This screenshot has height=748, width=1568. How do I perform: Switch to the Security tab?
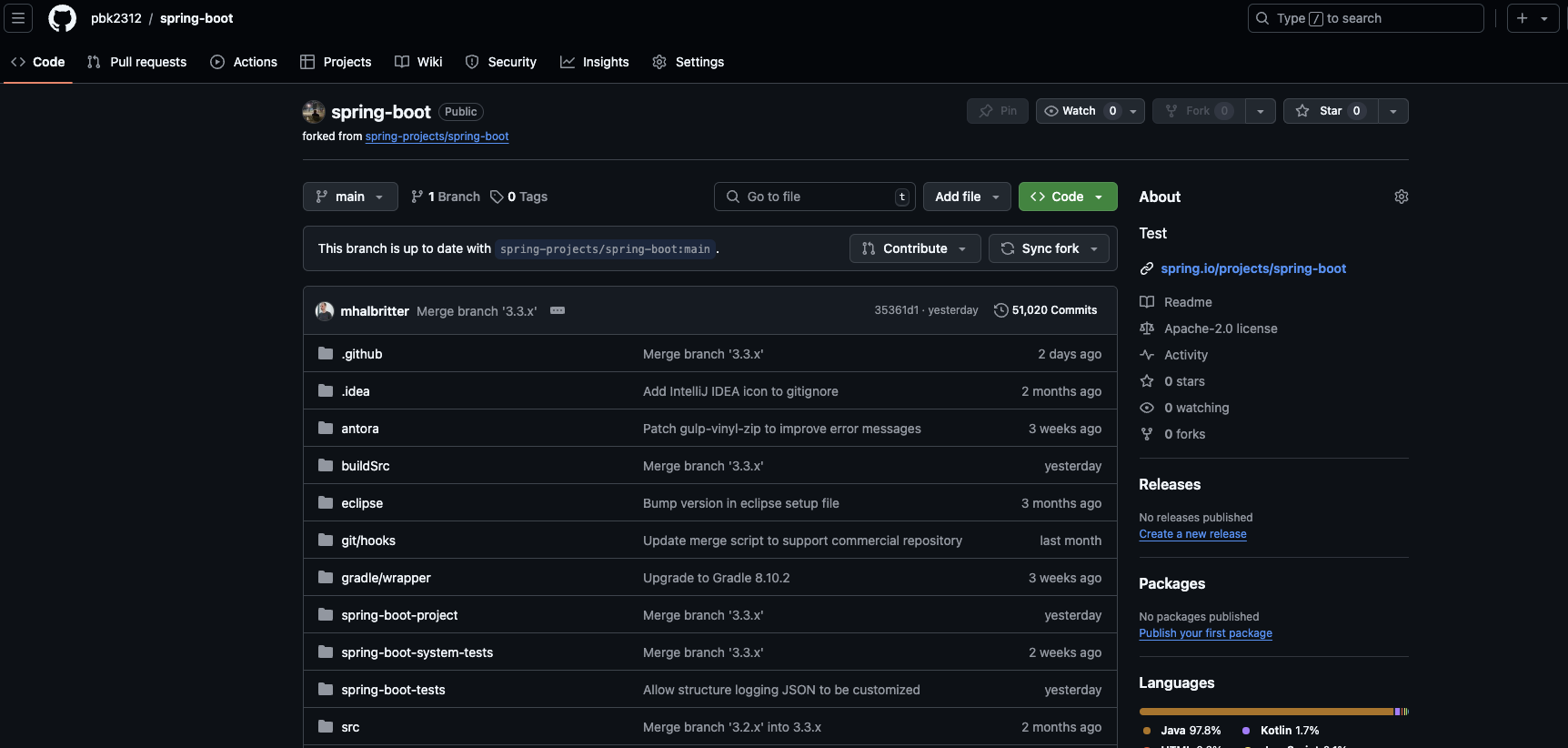pos(500,62)
